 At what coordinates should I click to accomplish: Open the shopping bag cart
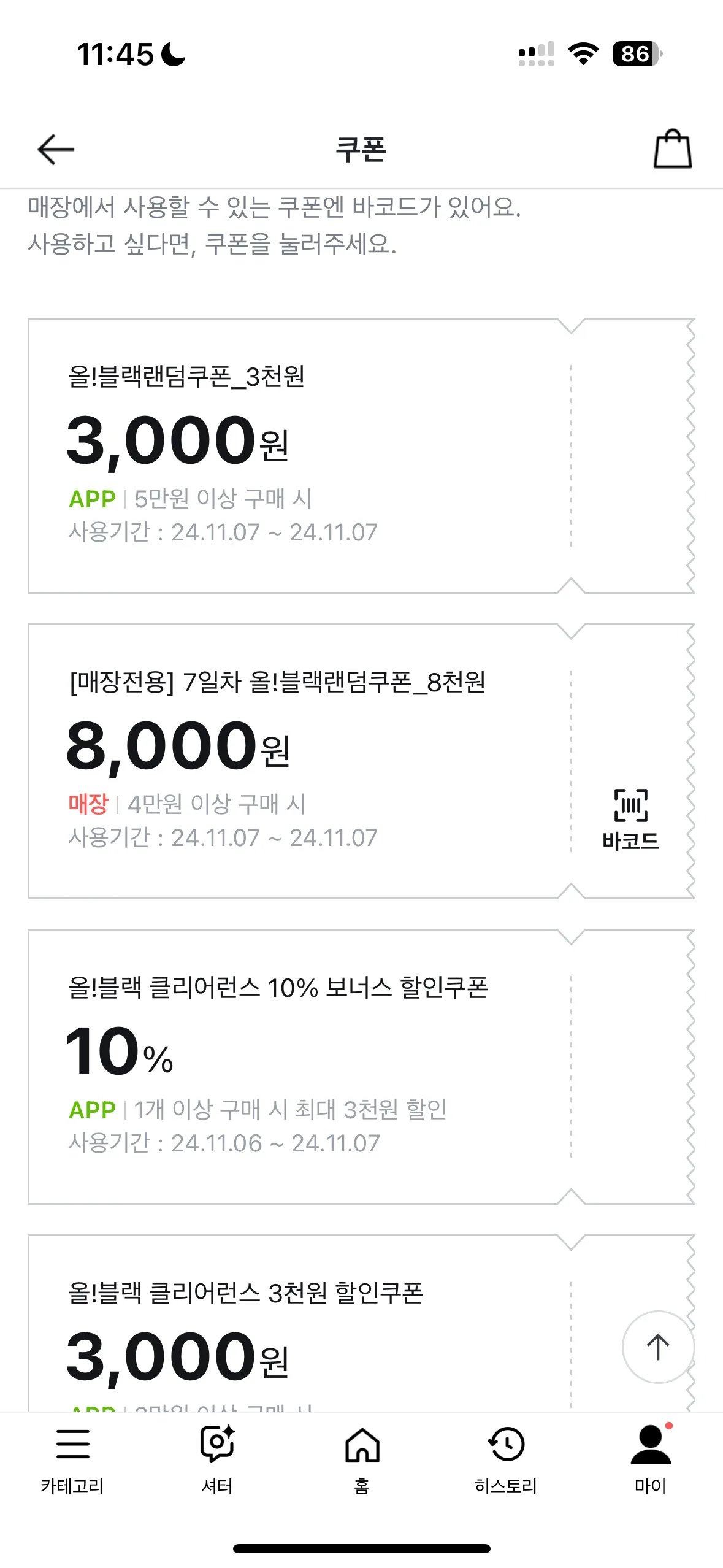[x=672, y=148]
